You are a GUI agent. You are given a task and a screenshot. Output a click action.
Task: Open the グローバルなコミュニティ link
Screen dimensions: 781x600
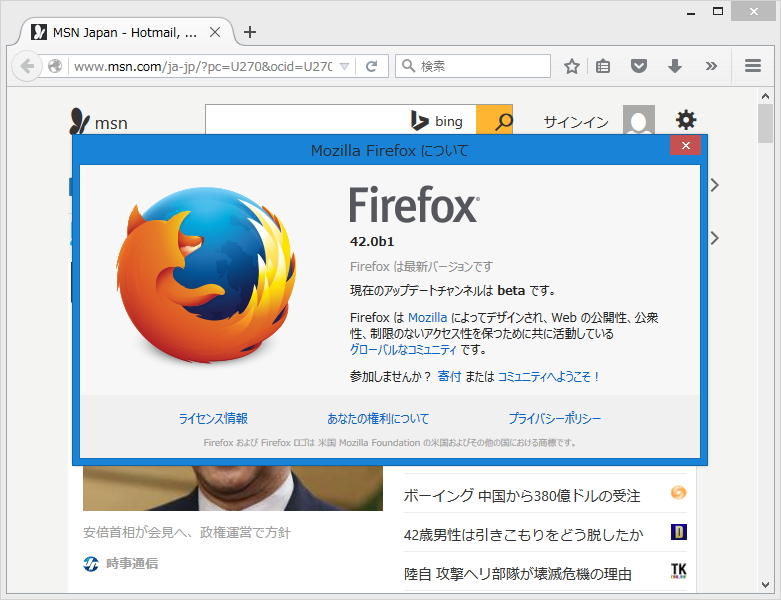coord(403,350)
